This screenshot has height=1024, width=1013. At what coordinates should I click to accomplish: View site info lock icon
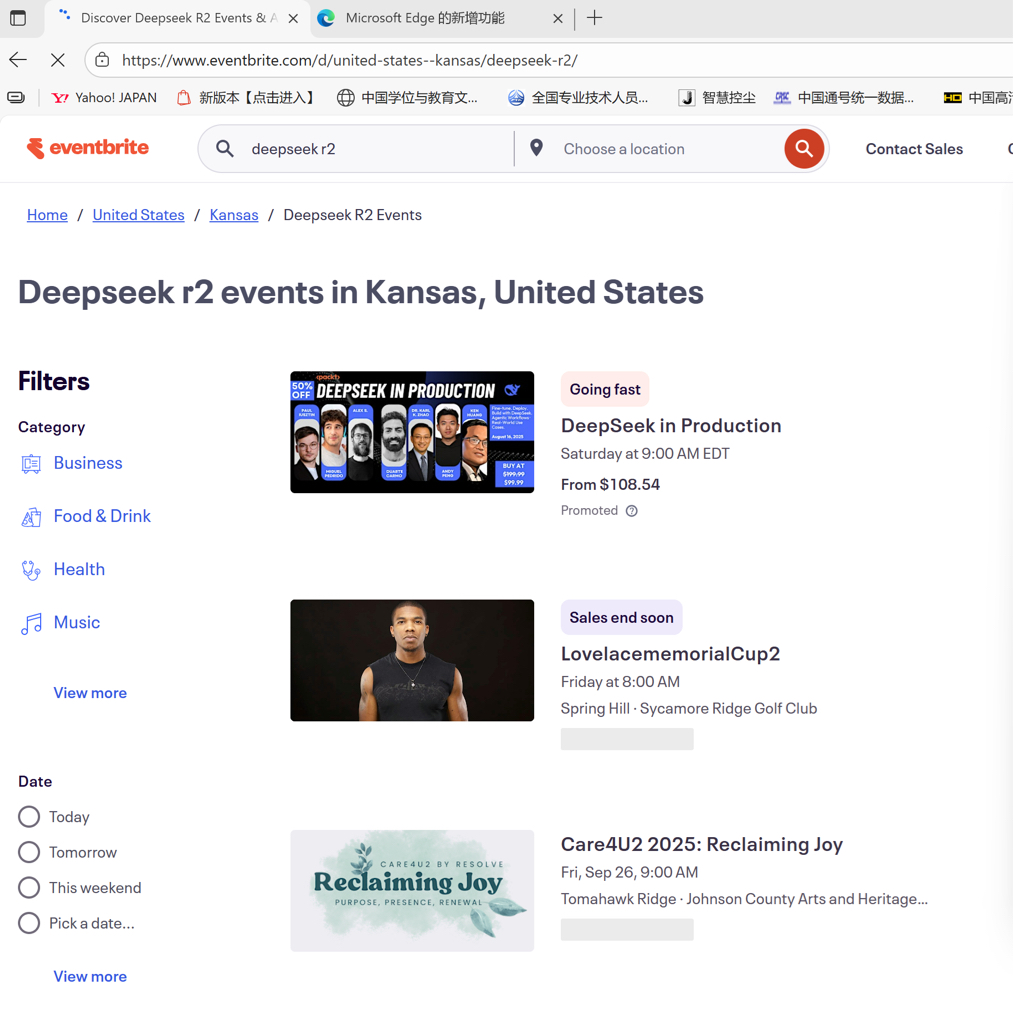coord(103,60)
